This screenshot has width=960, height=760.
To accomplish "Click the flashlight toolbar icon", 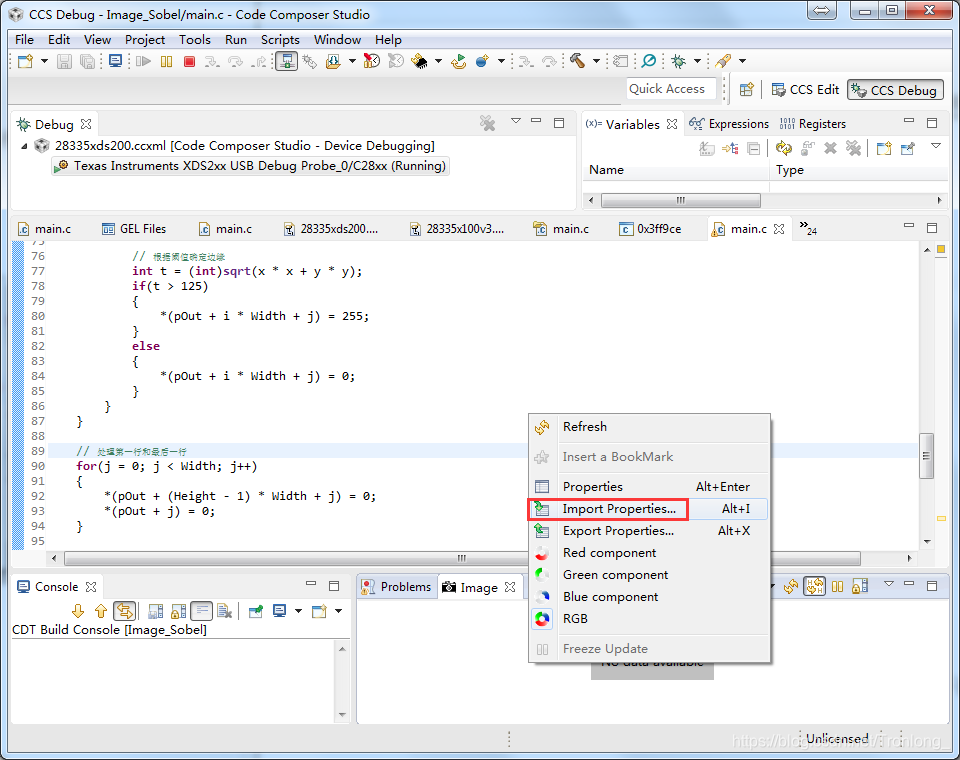I will click(x=723, y=61).
